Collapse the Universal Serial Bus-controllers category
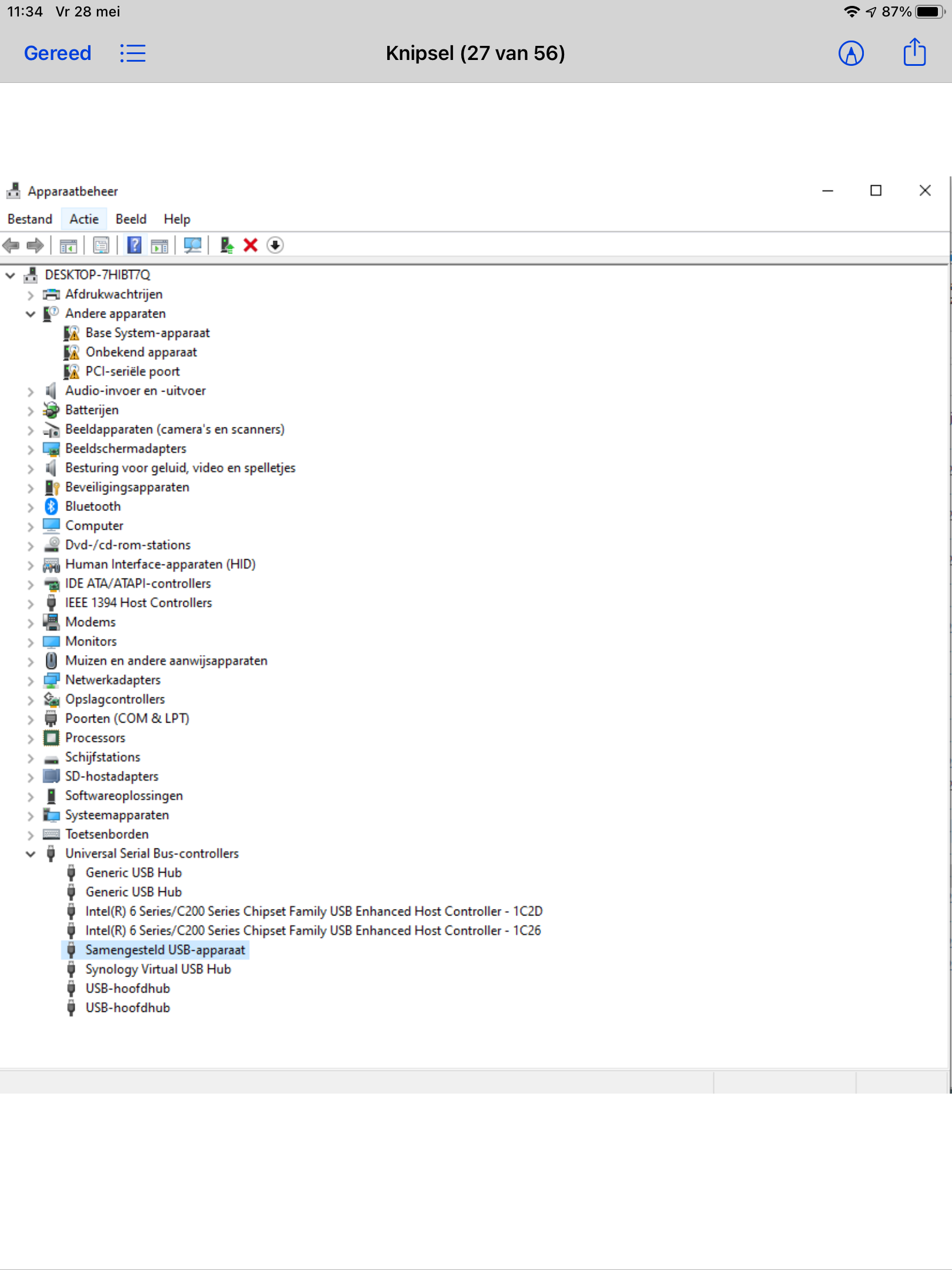Screen dimensions: 952x1270 click(x=31, y=854)
